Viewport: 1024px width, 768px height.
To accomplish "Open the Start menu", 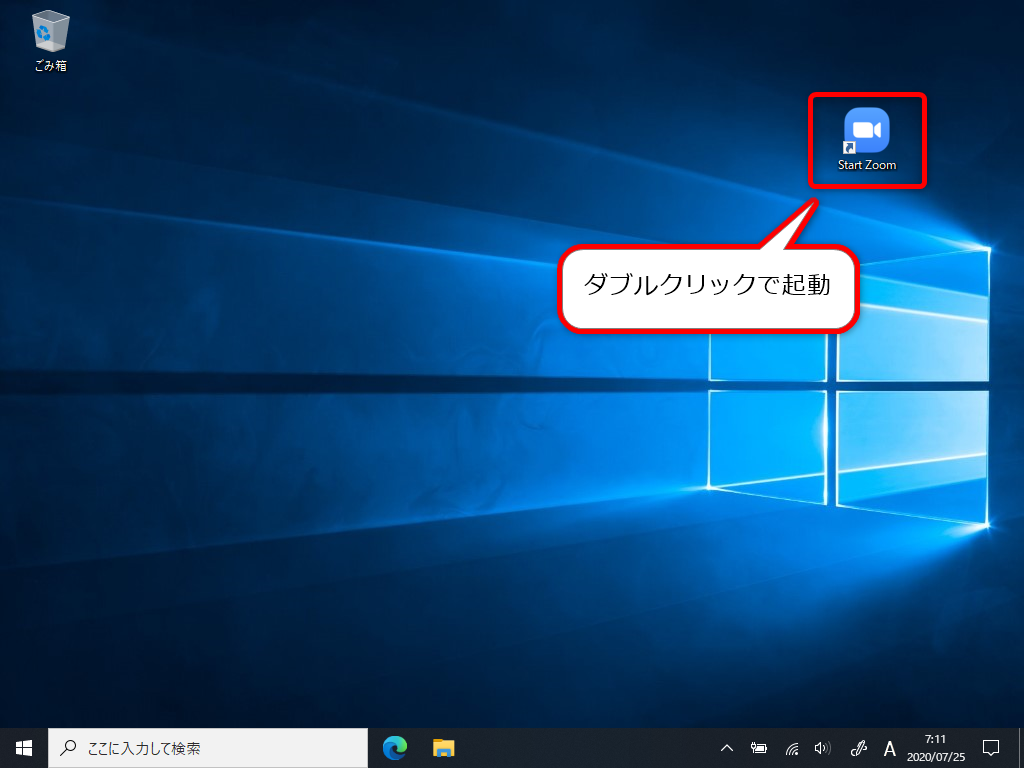I will 22,747.
